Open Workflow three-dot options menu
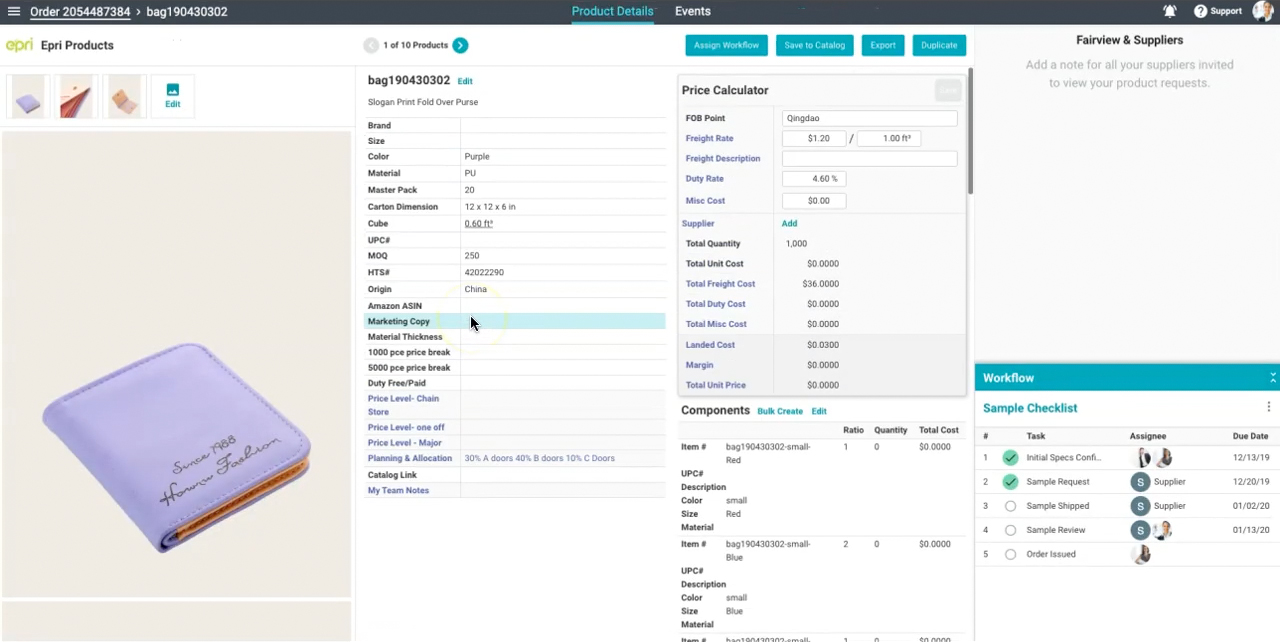Screen dimensions: 1280x642 pyautogui.click(x=1268, y=408)
